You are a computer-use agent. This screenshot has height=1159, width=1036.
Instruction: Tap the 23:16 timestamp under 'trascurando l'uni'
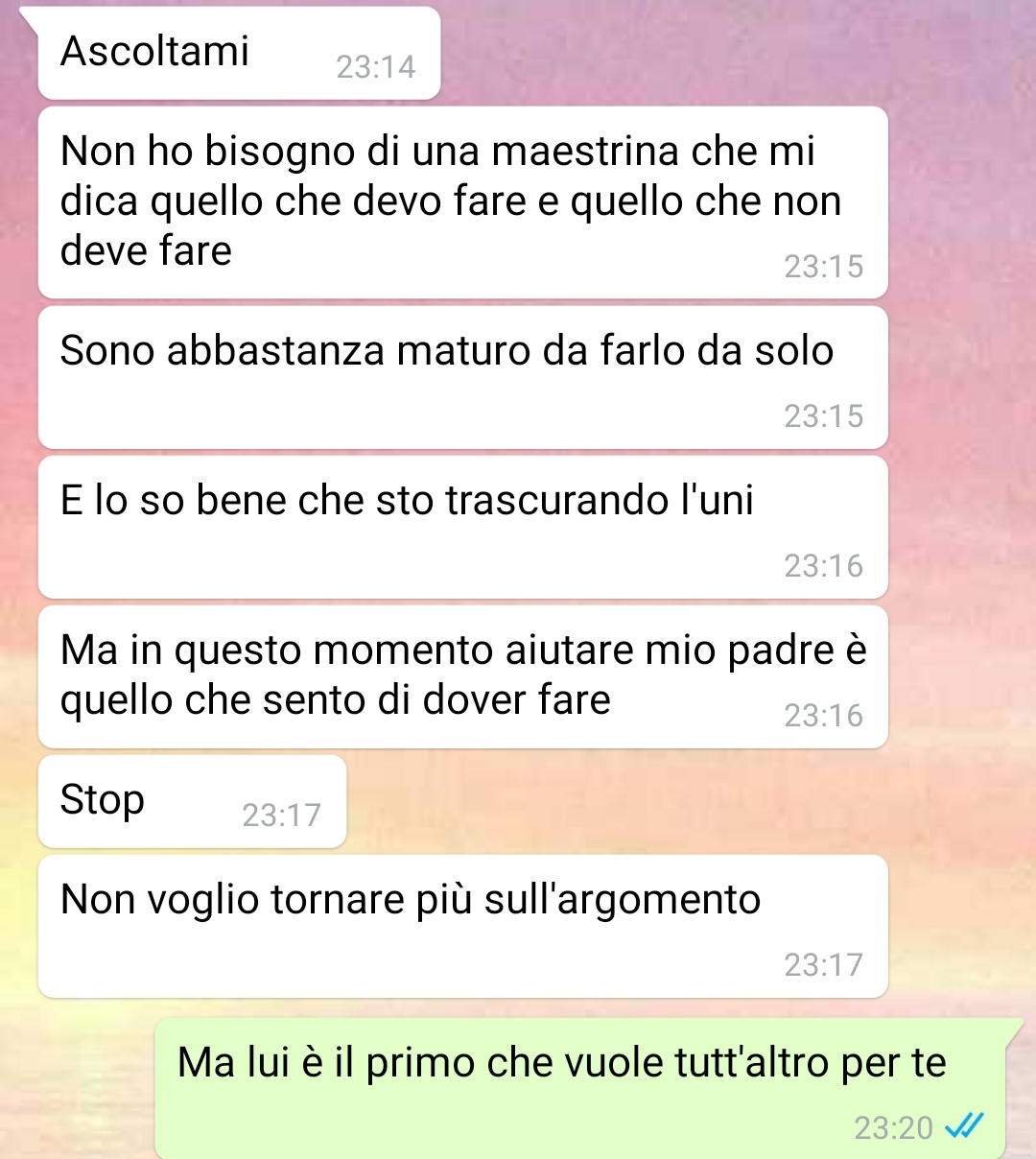pyautogui.click(x=823, y=566)
